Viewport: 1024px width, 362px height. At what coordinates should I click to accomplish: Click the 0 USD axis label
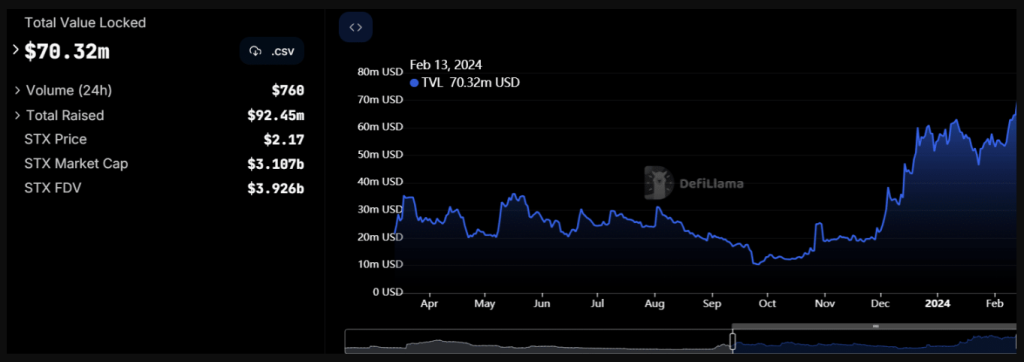pyautogui.click(x=387, y=292)
